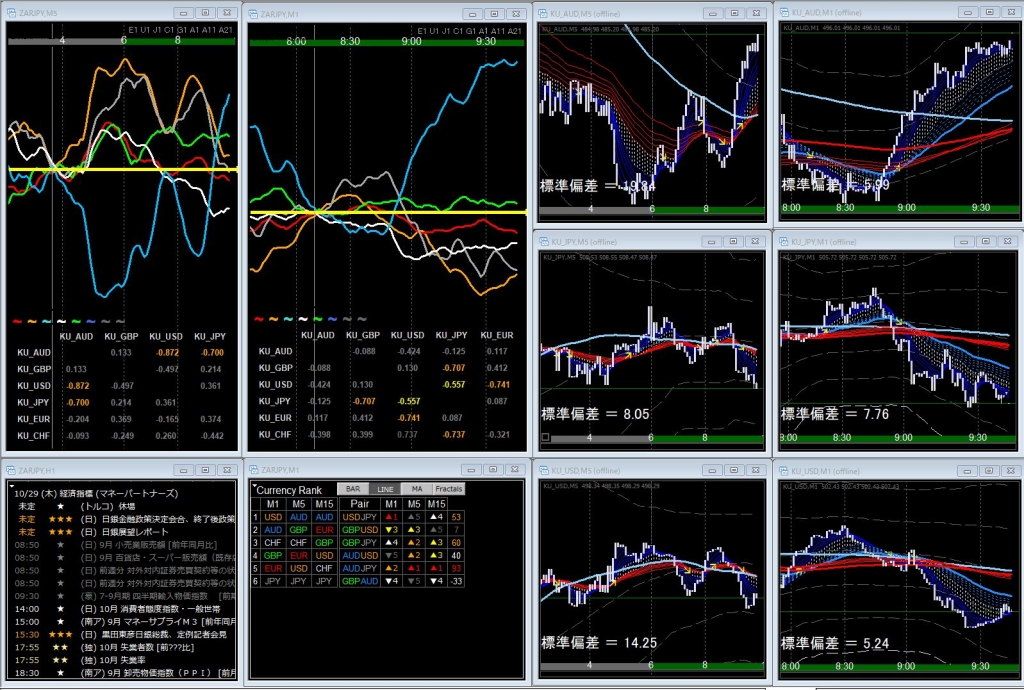Click the KU_AUD,M5 chart window icon
Image resolution: width=1024 pixels, height=690 pixels.
[x=543, y=12]
